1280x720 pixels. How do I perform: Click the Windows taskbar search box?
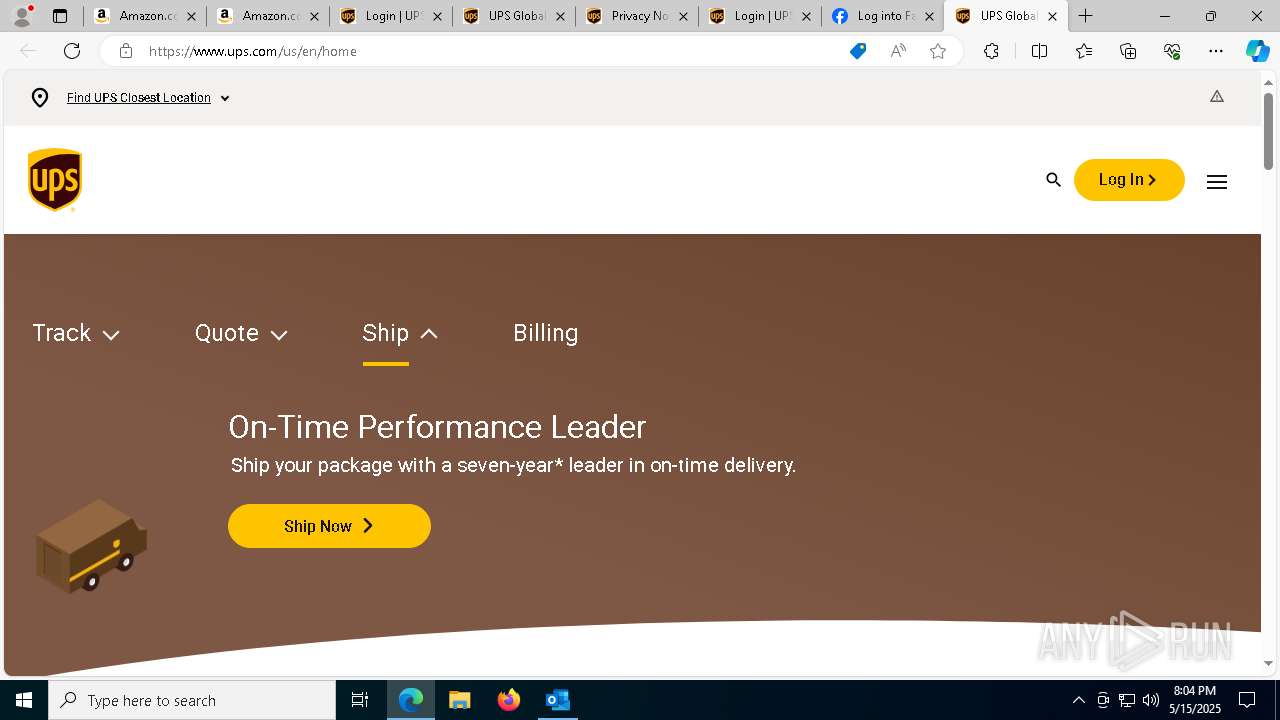pos(192,700)
